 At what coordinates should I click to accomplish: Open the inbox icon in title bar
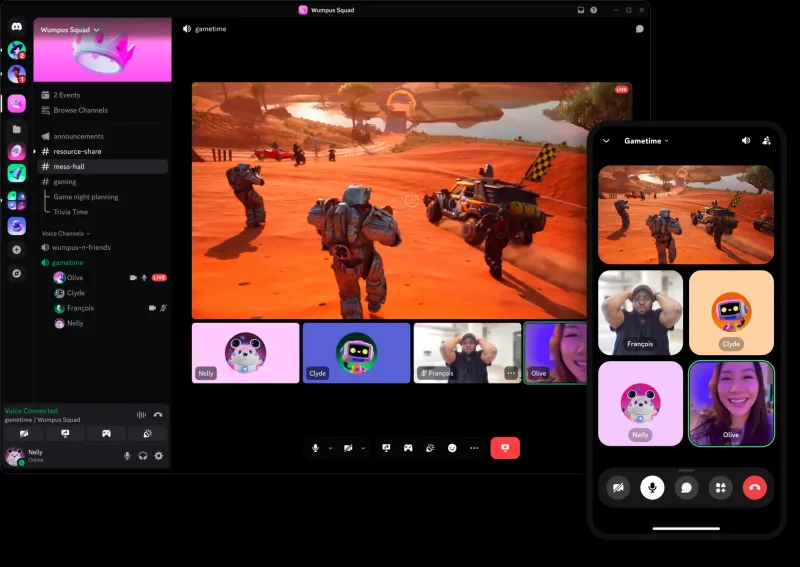click(581, 10)
